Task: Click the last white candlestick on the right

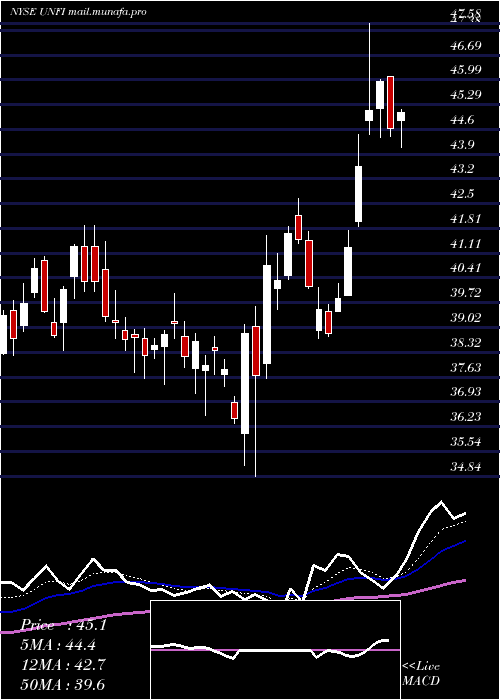Action: tap(401, 117)
